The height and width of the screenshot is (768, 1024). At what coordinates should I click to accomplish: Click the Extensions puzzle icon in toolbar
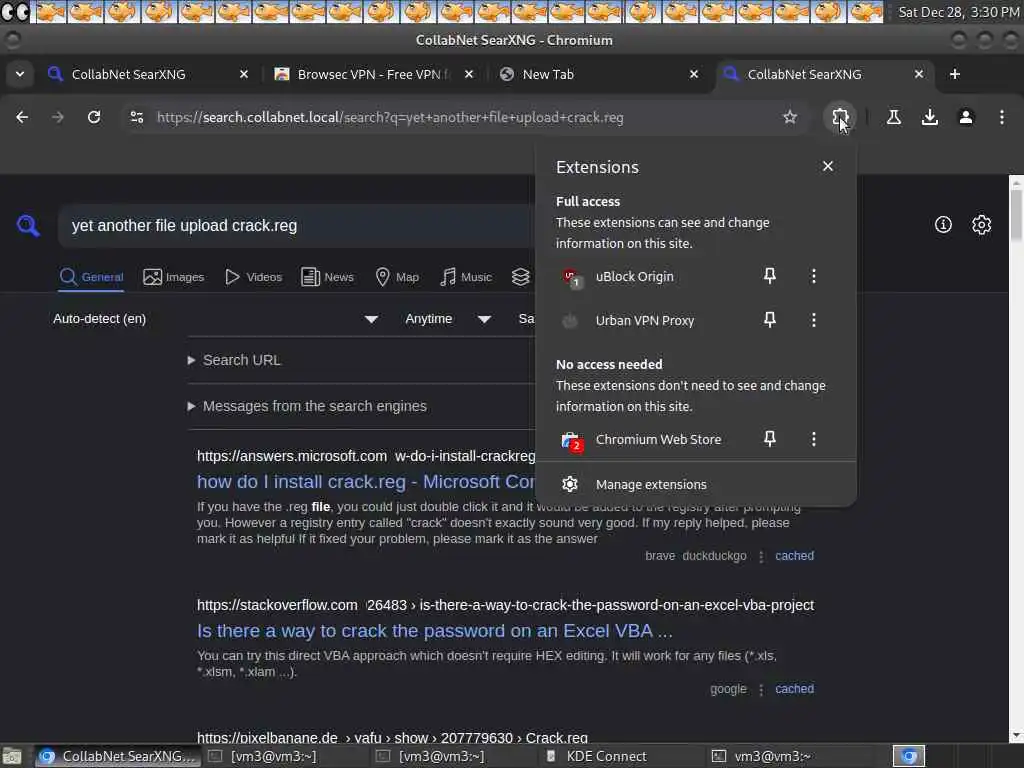(840, 117)
